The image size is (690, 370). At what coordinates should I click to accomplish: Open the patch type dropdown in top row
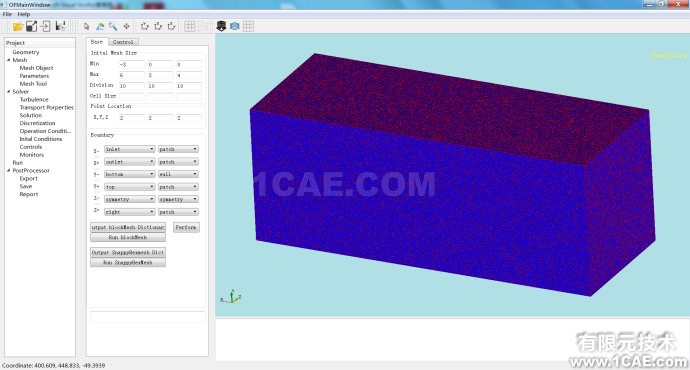pos(178,187)
